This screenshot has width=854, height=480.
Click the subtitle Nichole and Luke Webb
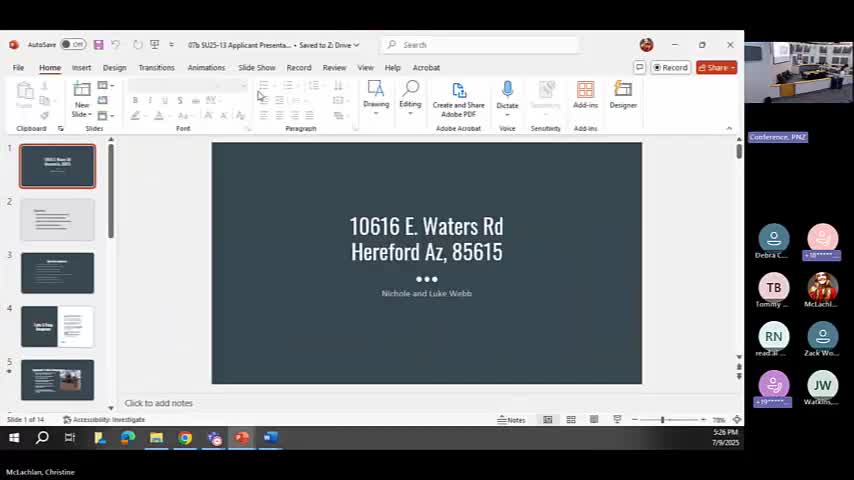(x=426, y=293)
